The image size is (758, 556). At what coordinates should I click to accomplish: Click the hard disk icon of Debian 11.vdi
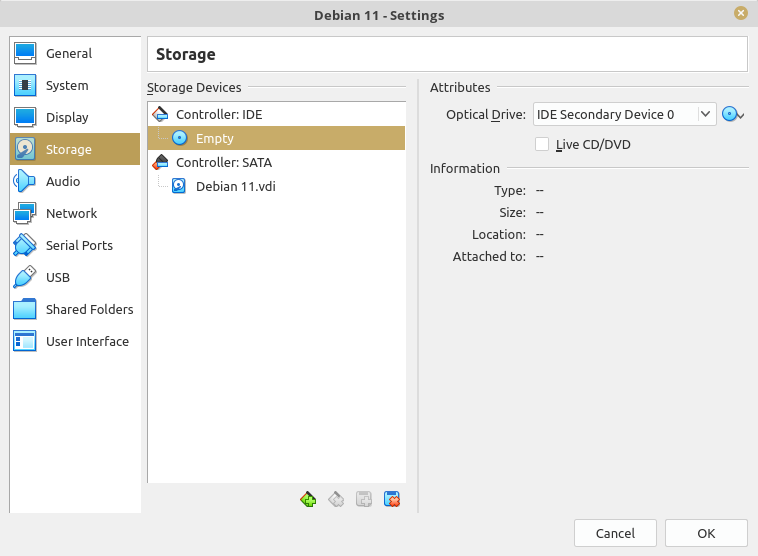(179, 186)
